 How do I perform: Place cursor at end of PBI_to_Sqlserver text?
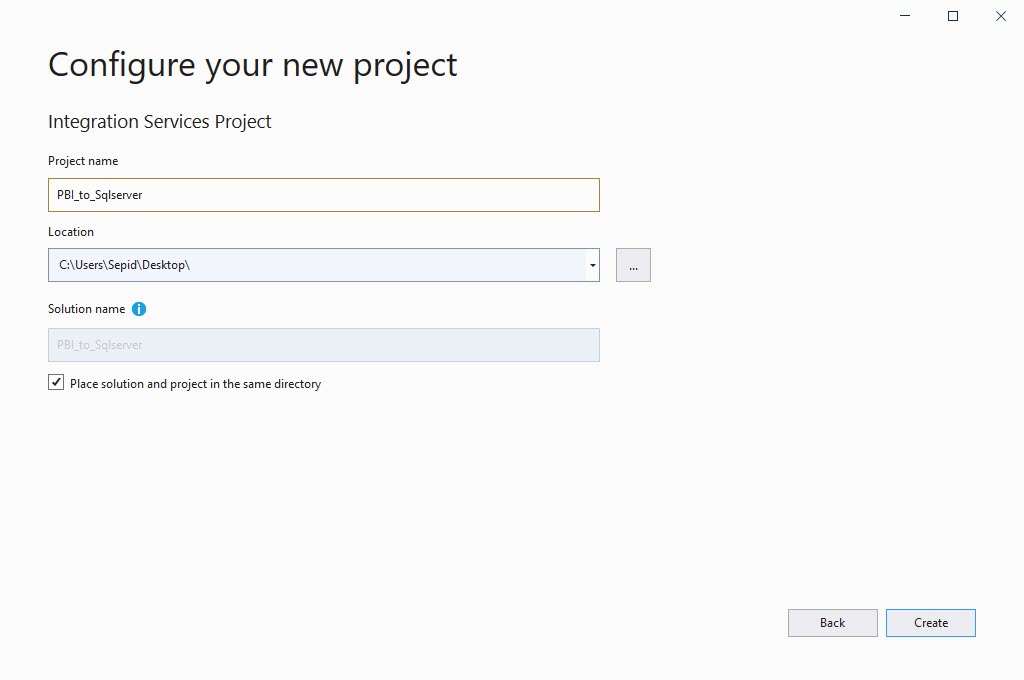(144, 195)
